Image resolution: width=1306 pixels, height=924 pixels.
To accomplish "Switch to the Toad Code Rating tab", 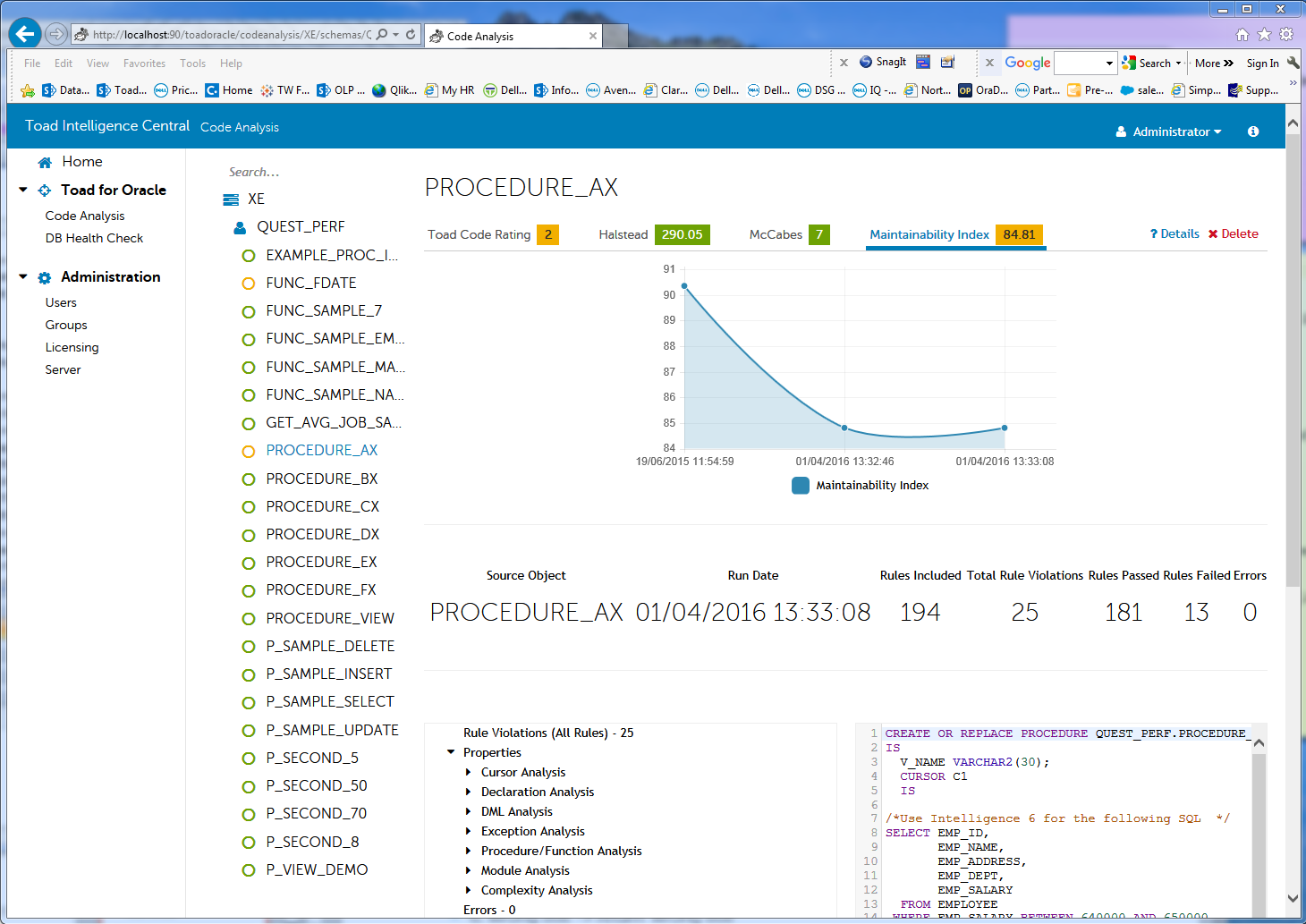I will 493,234.
